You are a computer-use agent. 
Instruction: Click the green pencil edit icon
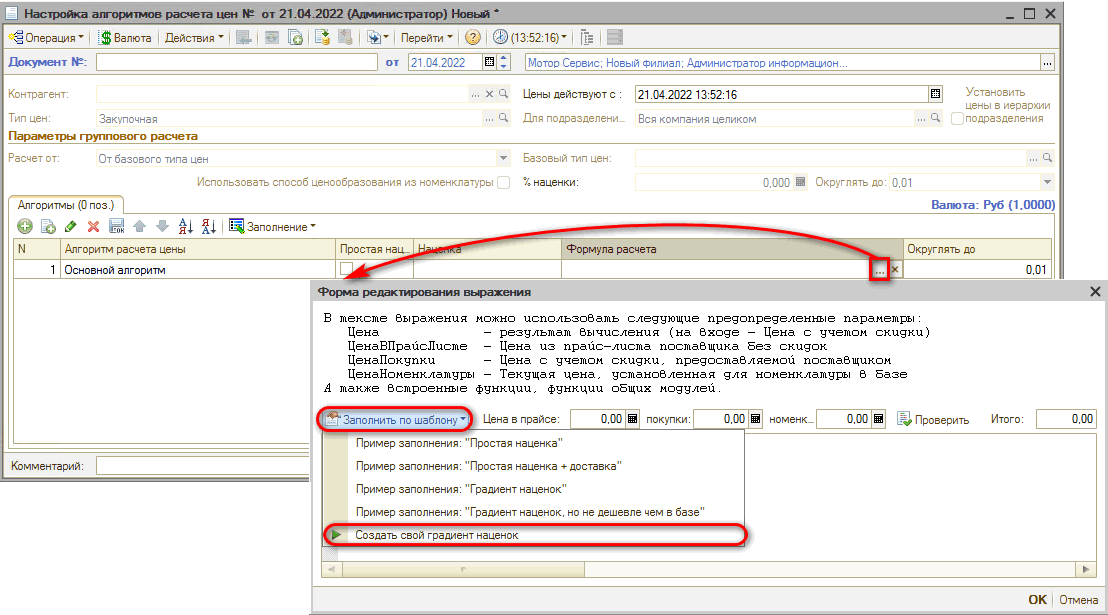tap(70, 226)
